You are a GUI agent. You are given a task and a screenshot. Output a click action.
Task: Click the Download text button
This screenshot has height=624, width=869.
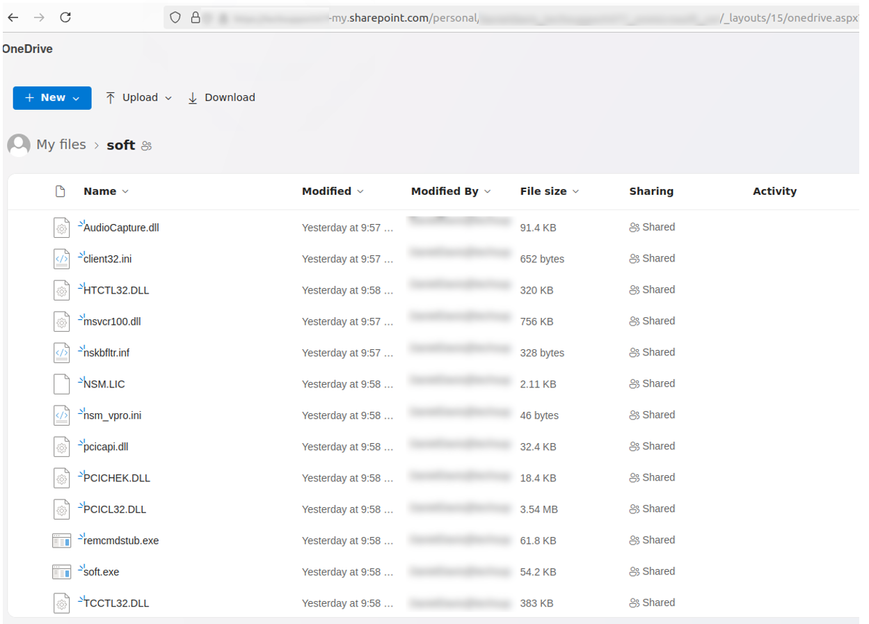pyautogui.click(x=230, y=98)
